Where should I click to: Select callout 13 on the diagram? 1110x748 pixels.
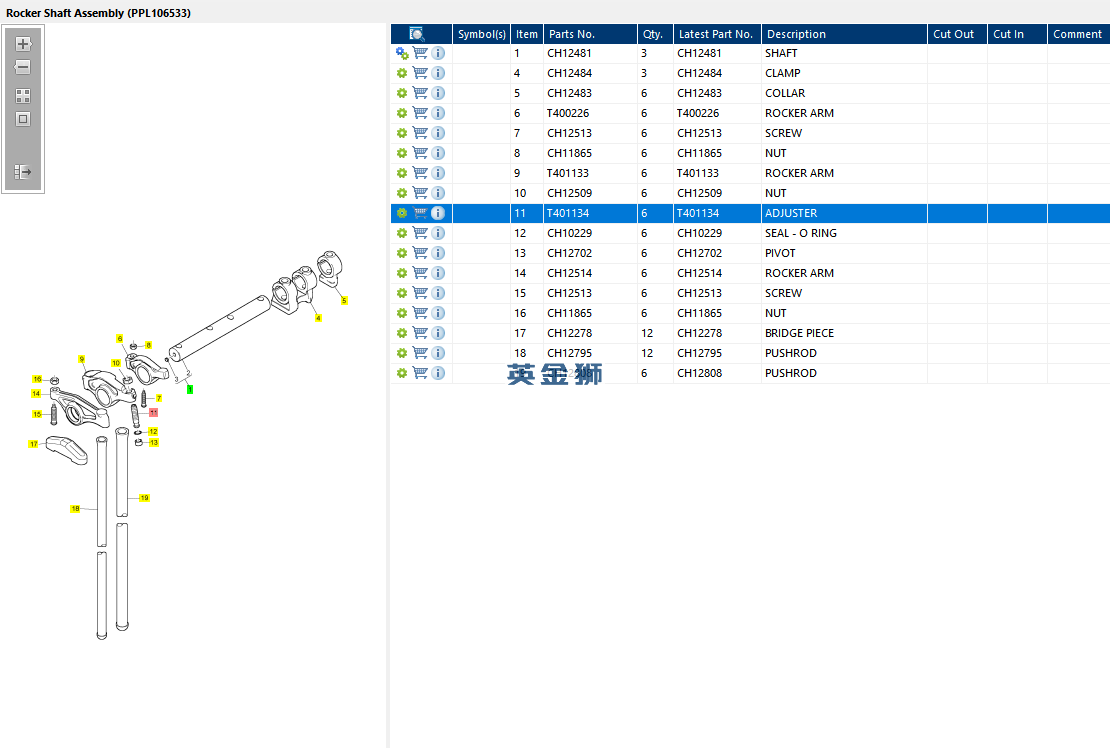coord(154,443)
